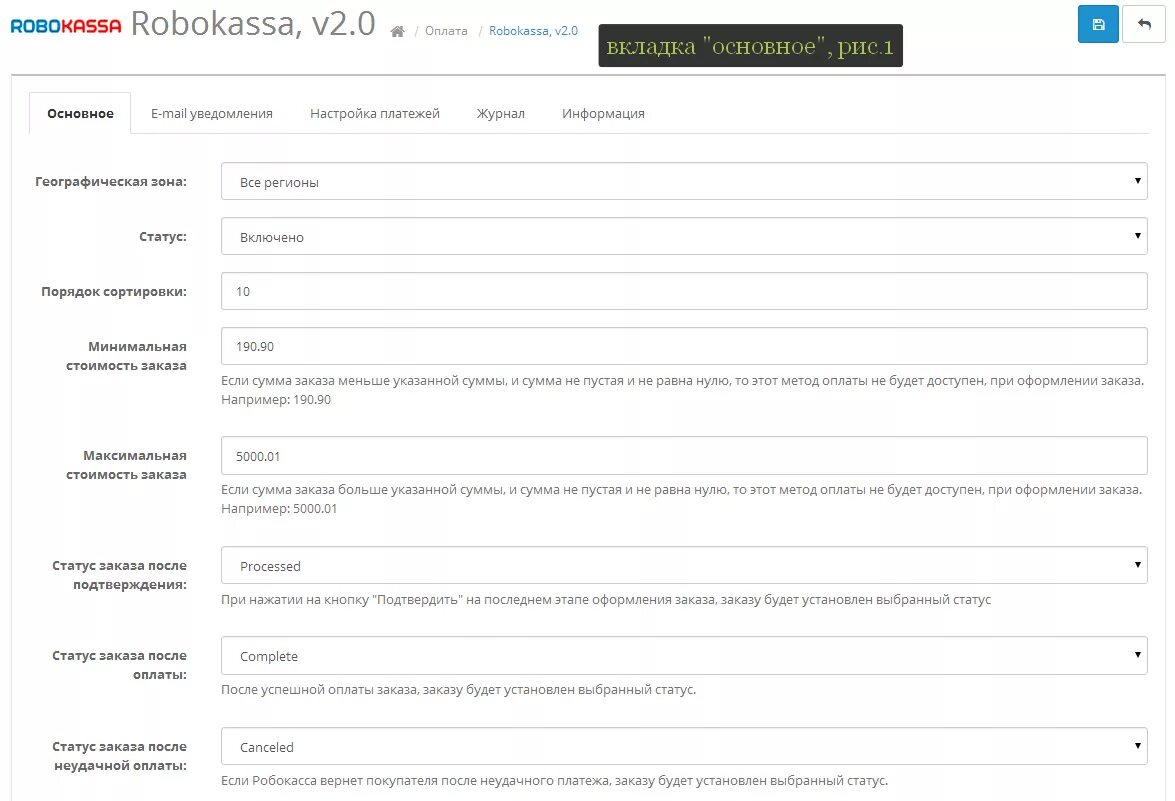Open the Настройка платежей tab

375,113
